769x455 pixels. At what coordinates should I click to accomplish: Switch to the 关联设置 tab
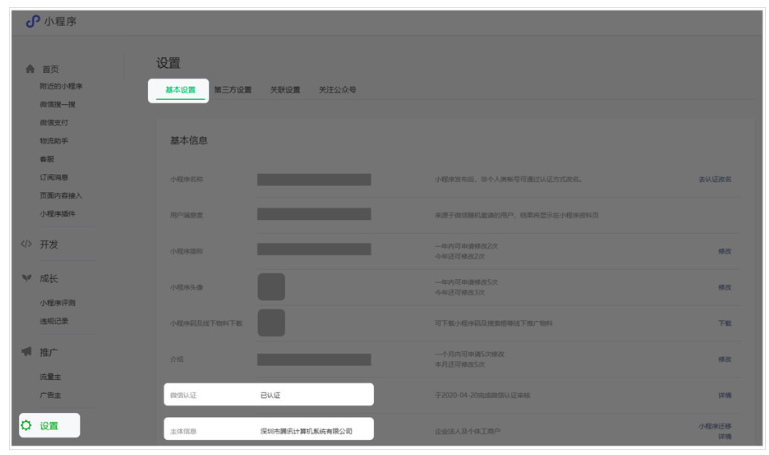[x=284, y=90]
